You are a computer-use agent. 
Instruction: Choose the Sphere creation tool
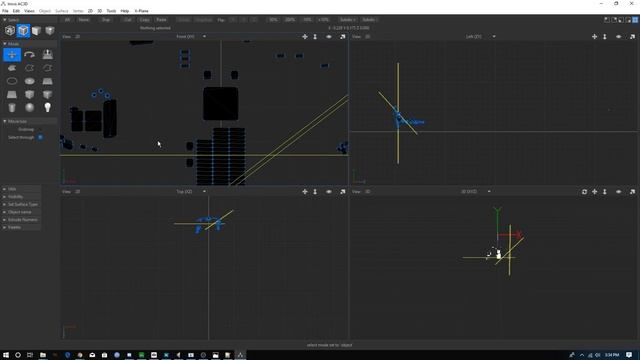(29, 107)
